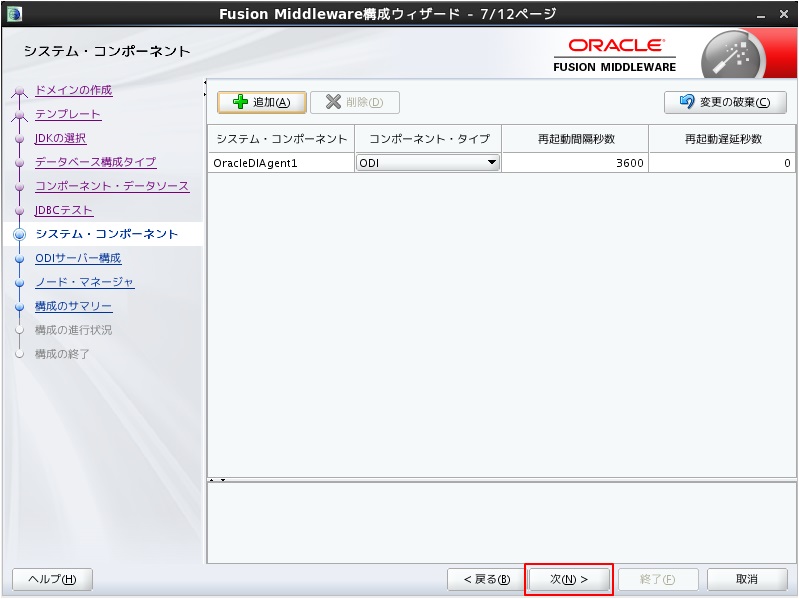Click the 再起動遅延秒数 column header
The width and height of the screenshot is (799, 599).
(x=722, y=139)
